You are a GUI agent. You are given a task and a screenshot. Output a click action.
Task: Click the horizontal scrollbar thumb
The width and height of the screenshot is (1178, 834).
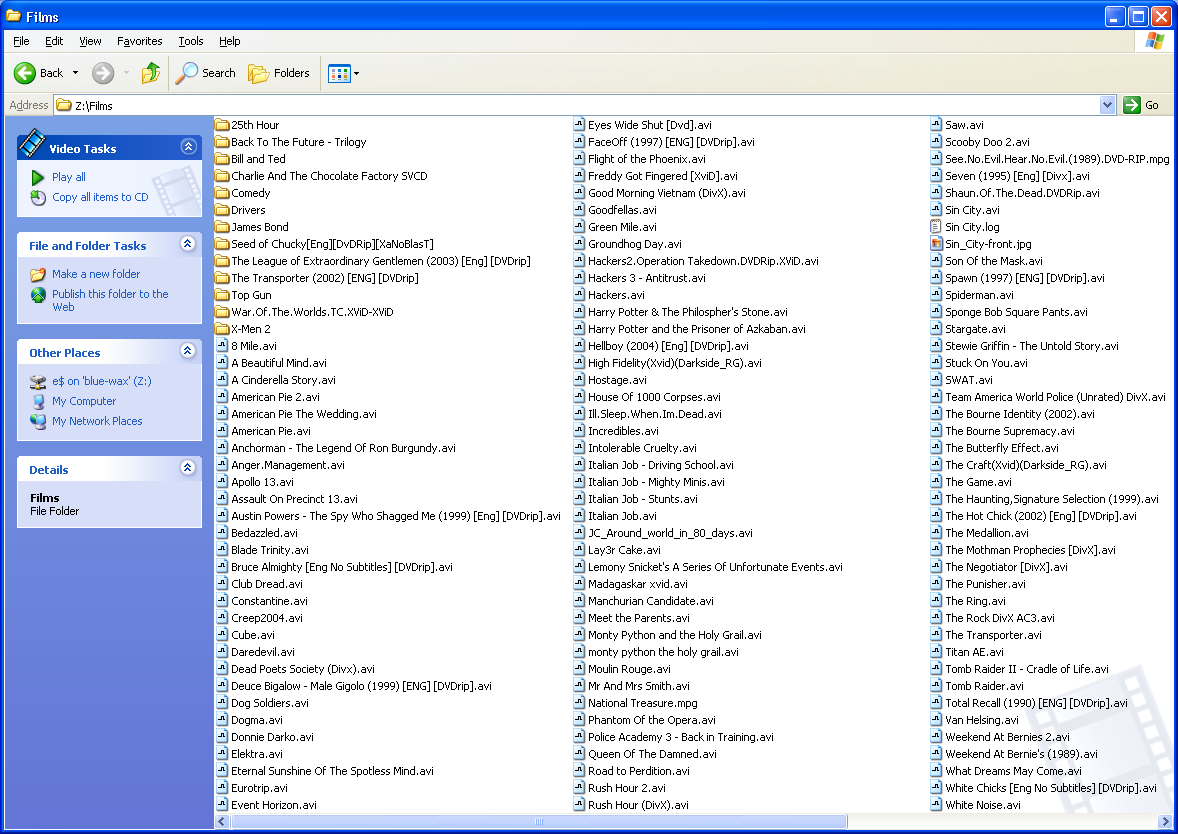(539, 821)
